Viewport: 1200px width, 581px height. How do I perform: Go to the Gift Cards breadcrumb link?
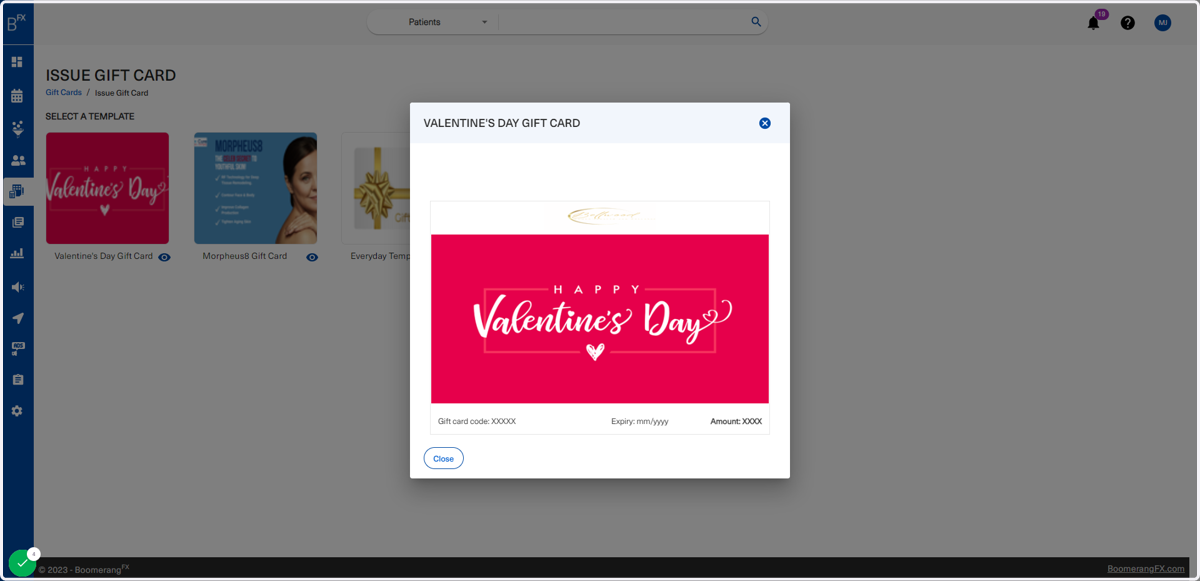pos(64,93)
